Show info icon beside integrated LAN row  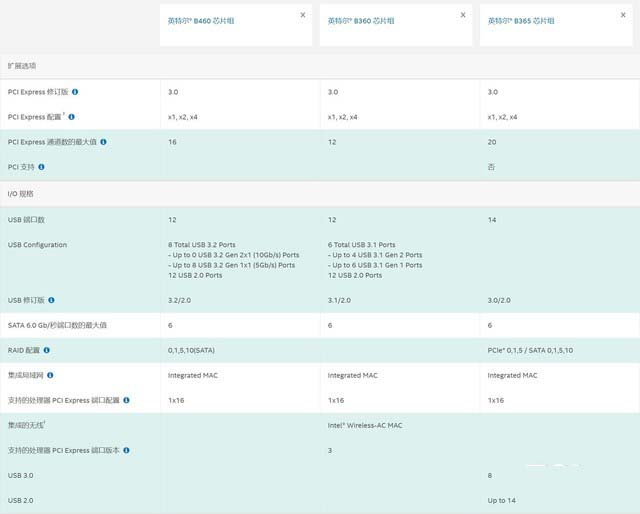(50, 375)
